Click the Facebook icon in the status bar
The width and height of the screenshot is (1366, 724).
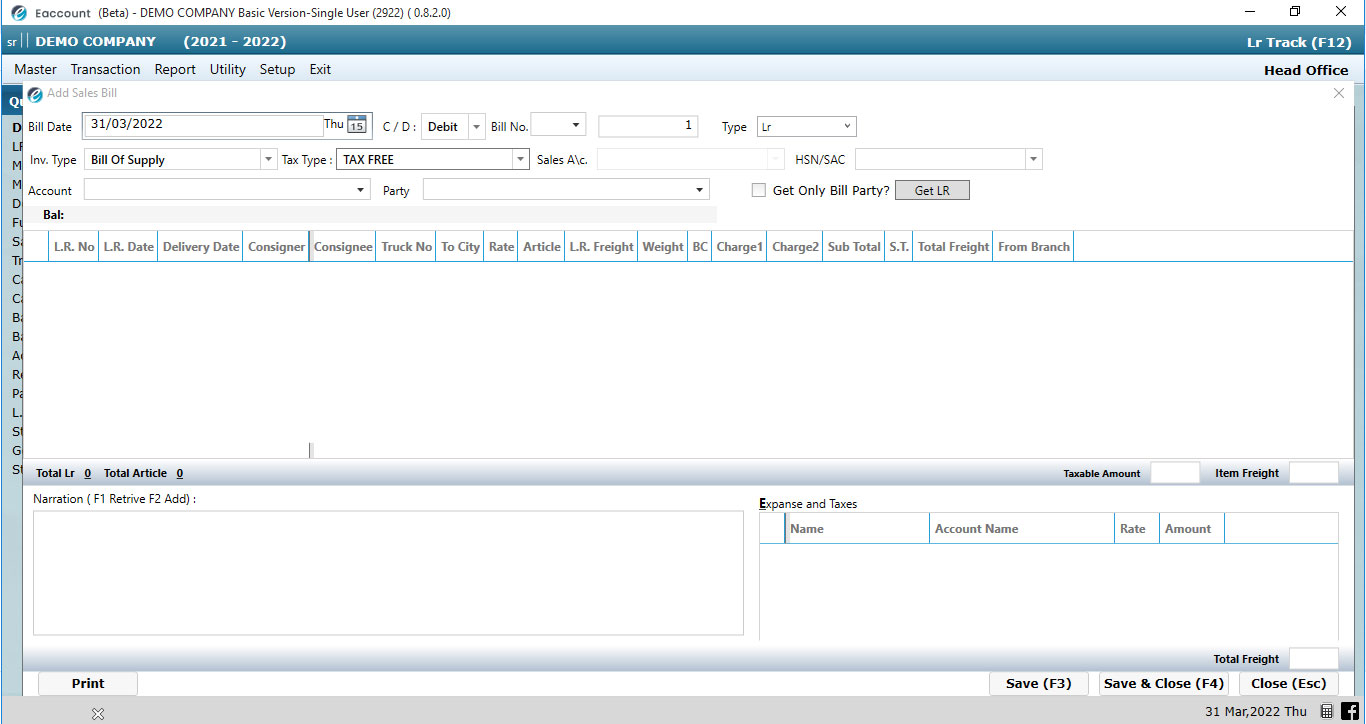click(x=1350, y=713)
